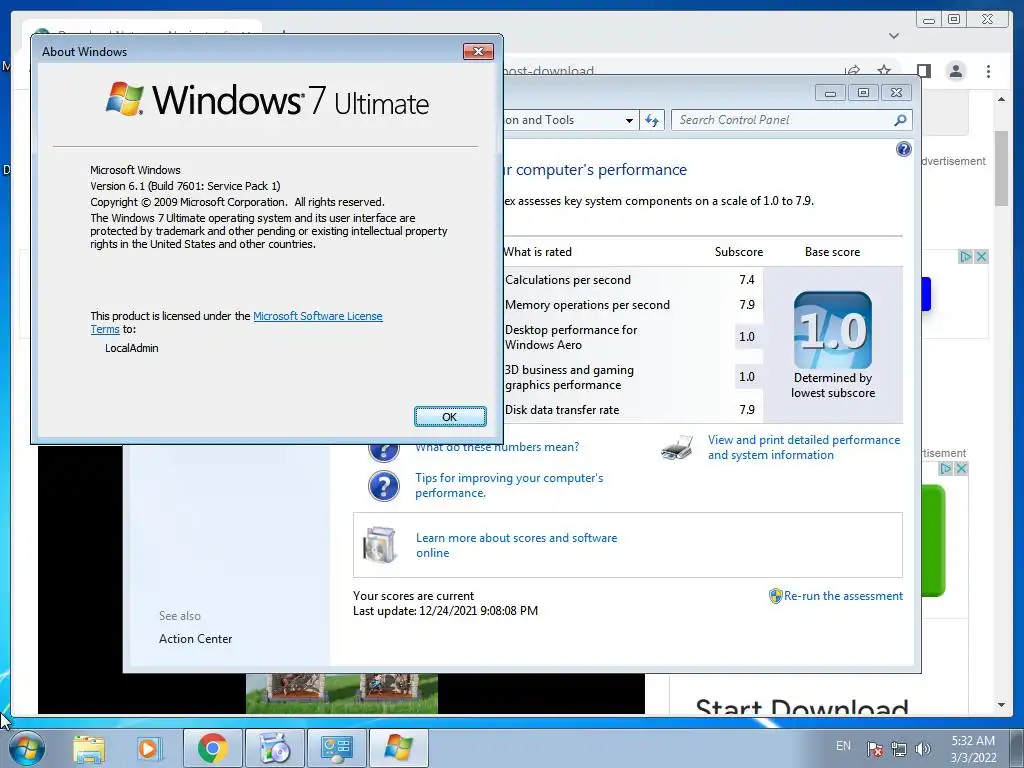Image resolution: width=1024 pixels, height=768 pixels.
Task: Click the search magnifier icon in Control Panel
Action: pyautogui.click(x=901, y=120)
